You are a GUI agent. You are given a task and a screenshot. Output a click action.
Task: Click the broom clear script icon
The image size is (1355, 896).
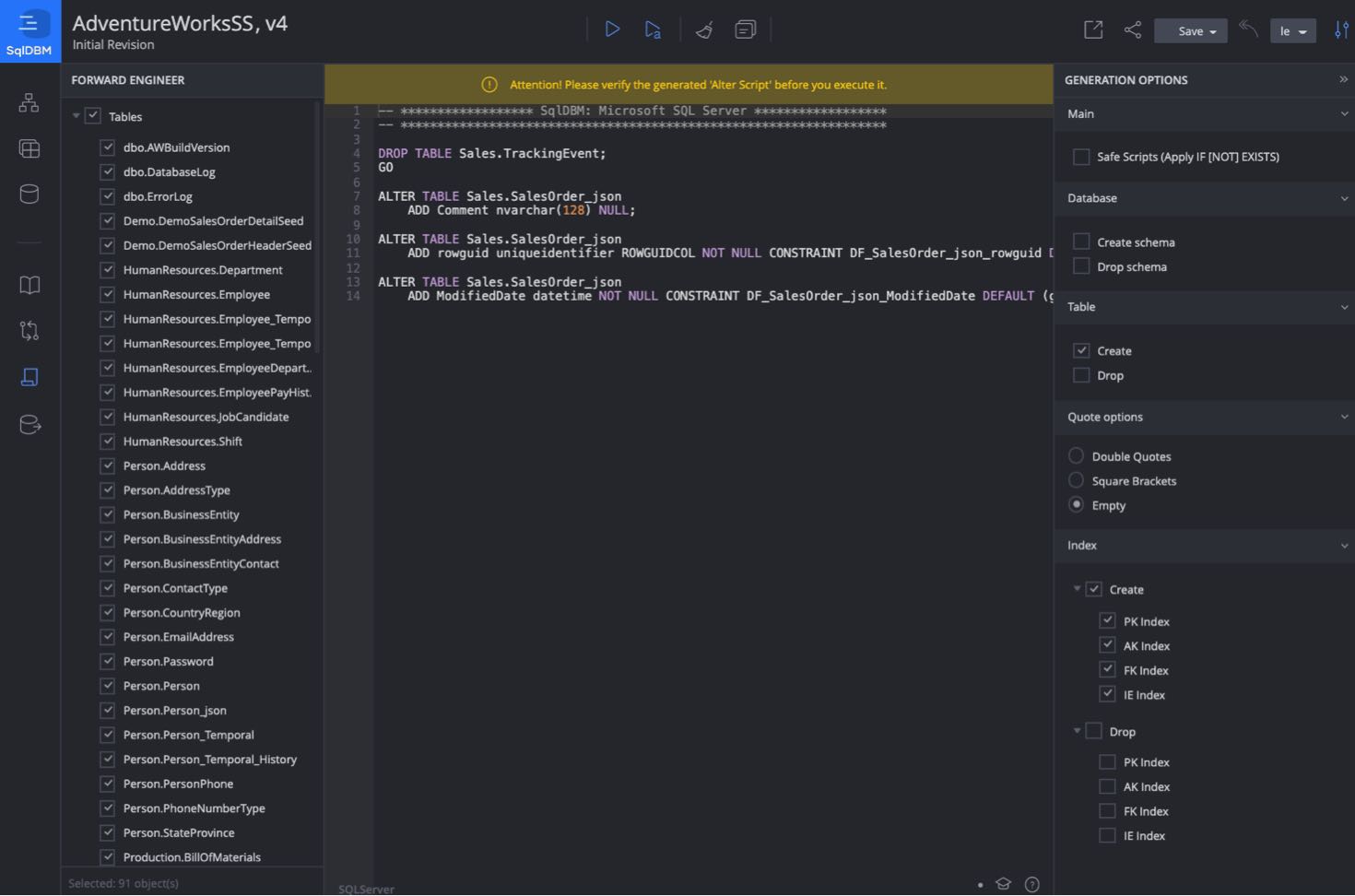tap(704, 30)
